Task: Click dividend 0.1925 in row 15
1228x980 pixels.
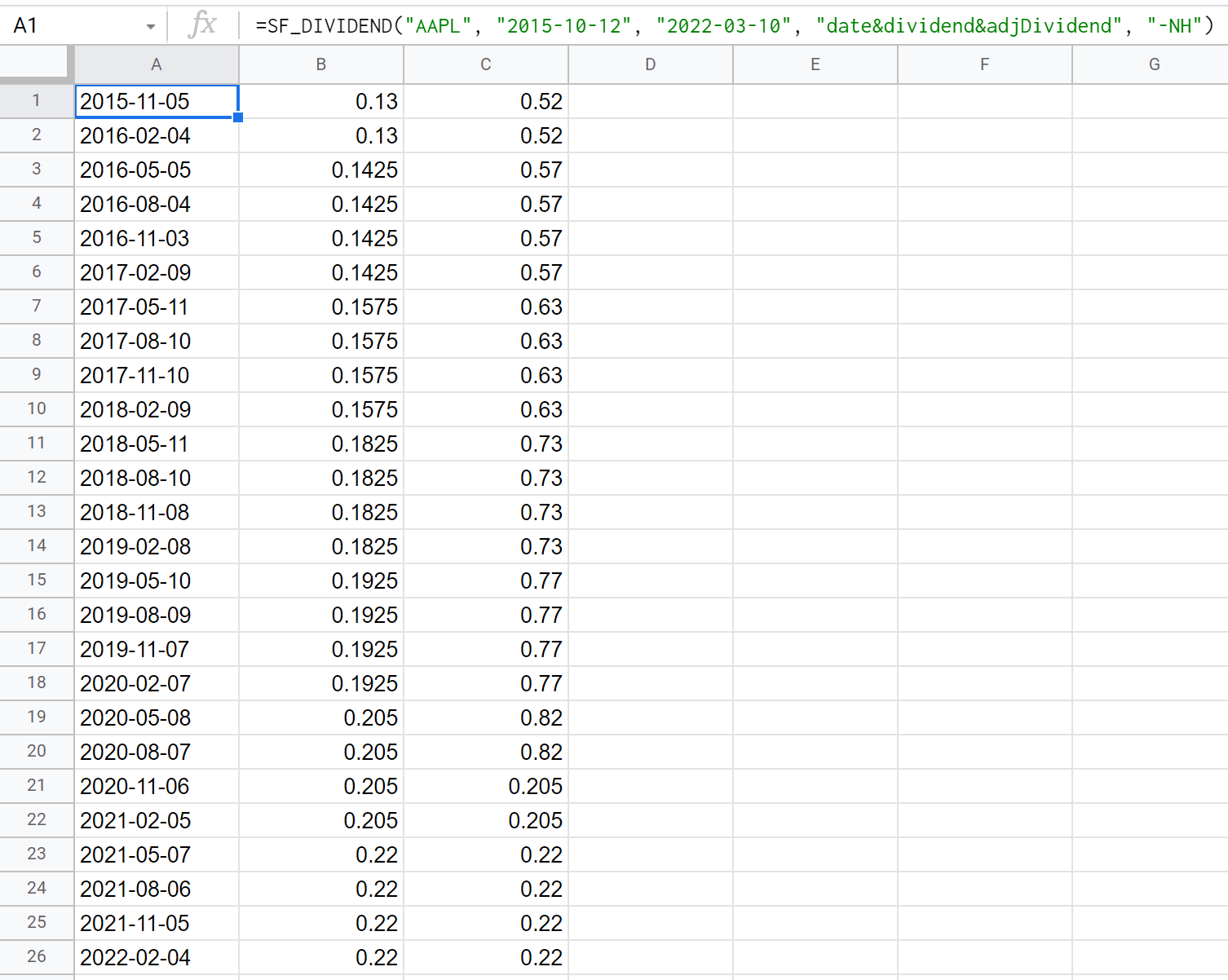Action: click(x=321, y=580)
